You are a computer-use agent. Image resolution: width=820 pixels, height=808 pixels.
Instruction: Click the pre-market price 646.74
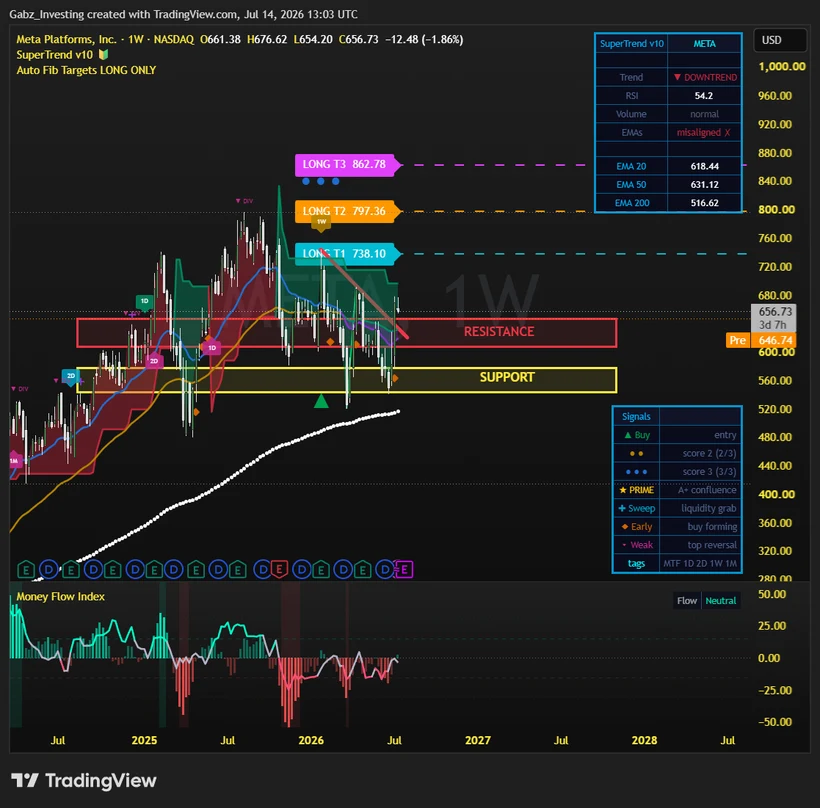[x=774, y=340]
